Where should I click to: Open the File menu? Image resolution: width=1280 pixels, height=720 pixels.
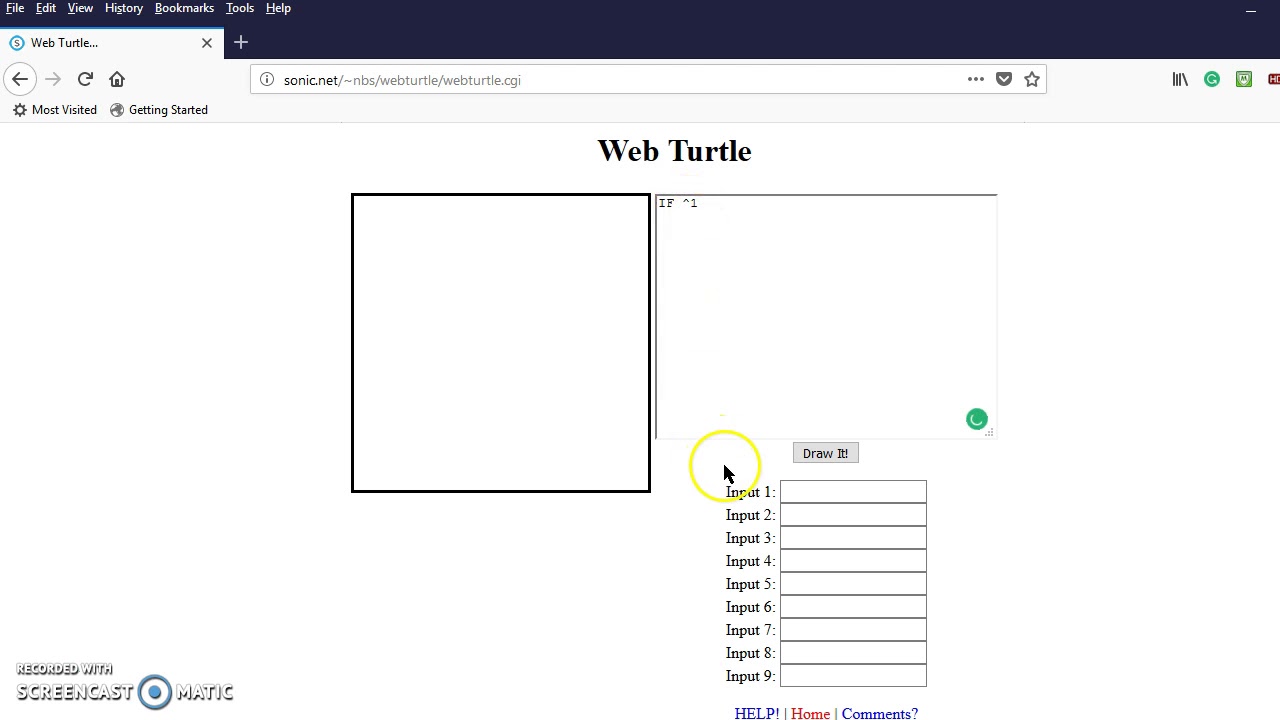coord(15,8)
